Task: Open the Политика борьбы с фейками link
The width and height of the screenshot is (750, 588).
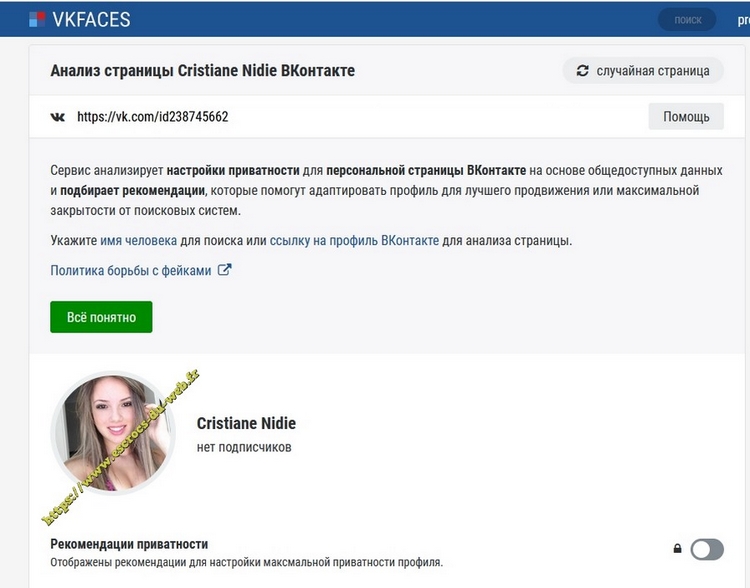Action: (x=131, y=270)
